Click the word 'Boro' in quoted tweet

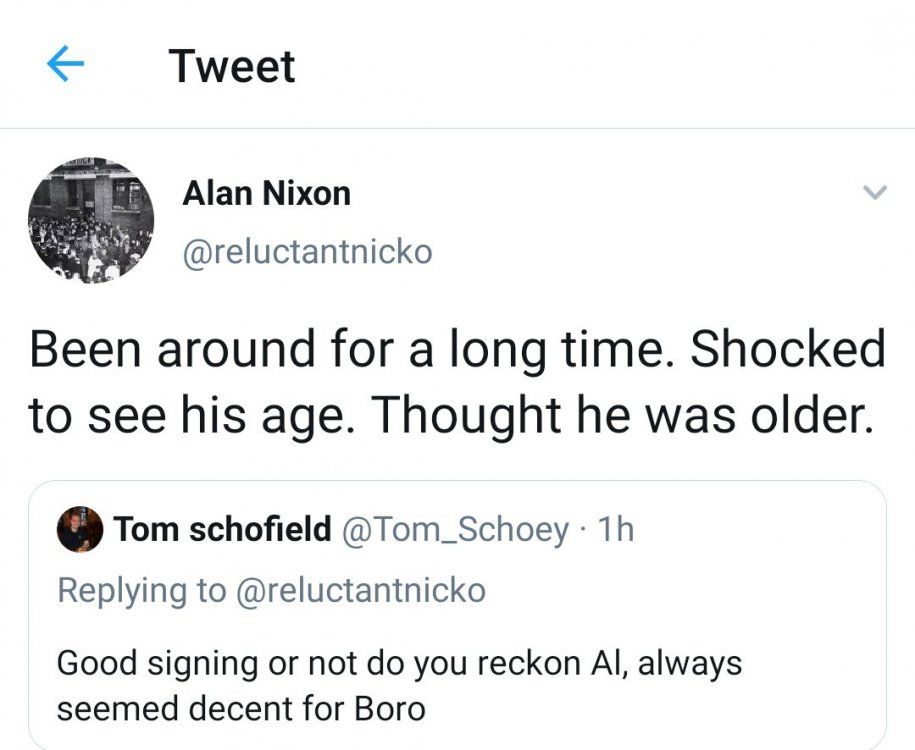(390, 708)
